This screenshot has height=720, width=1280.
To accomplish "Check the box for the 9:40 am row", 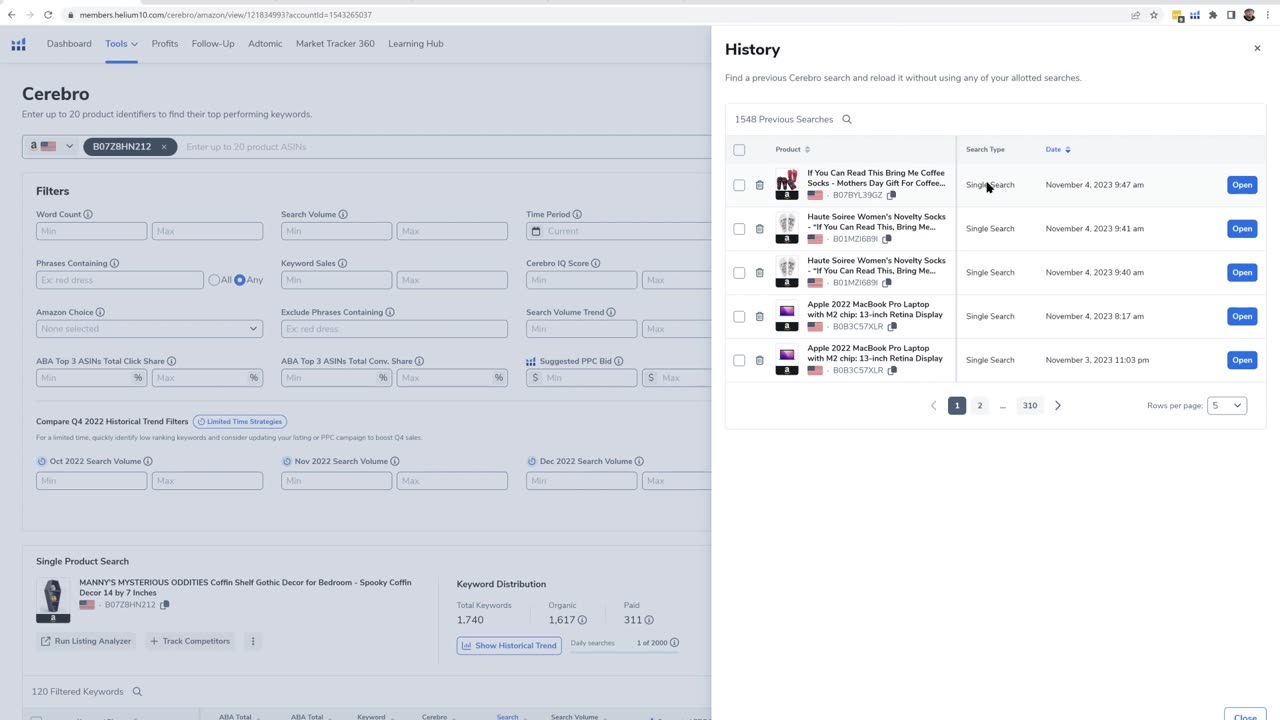I will tap(739, 273).
